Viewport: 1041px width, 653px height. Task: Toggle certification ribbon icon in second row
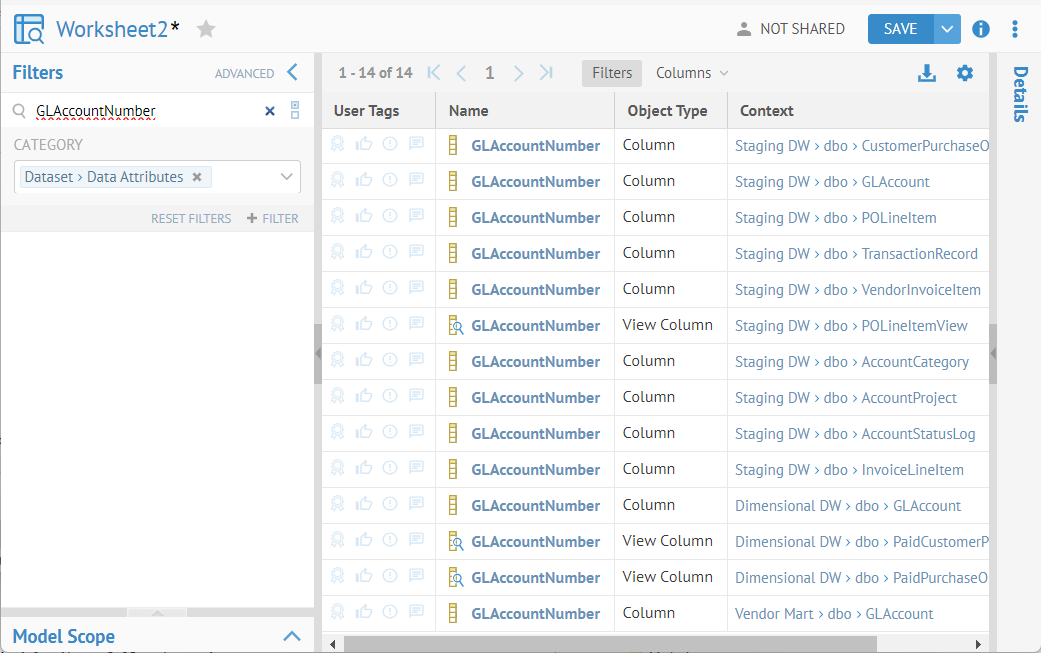[x=339, y=181]
